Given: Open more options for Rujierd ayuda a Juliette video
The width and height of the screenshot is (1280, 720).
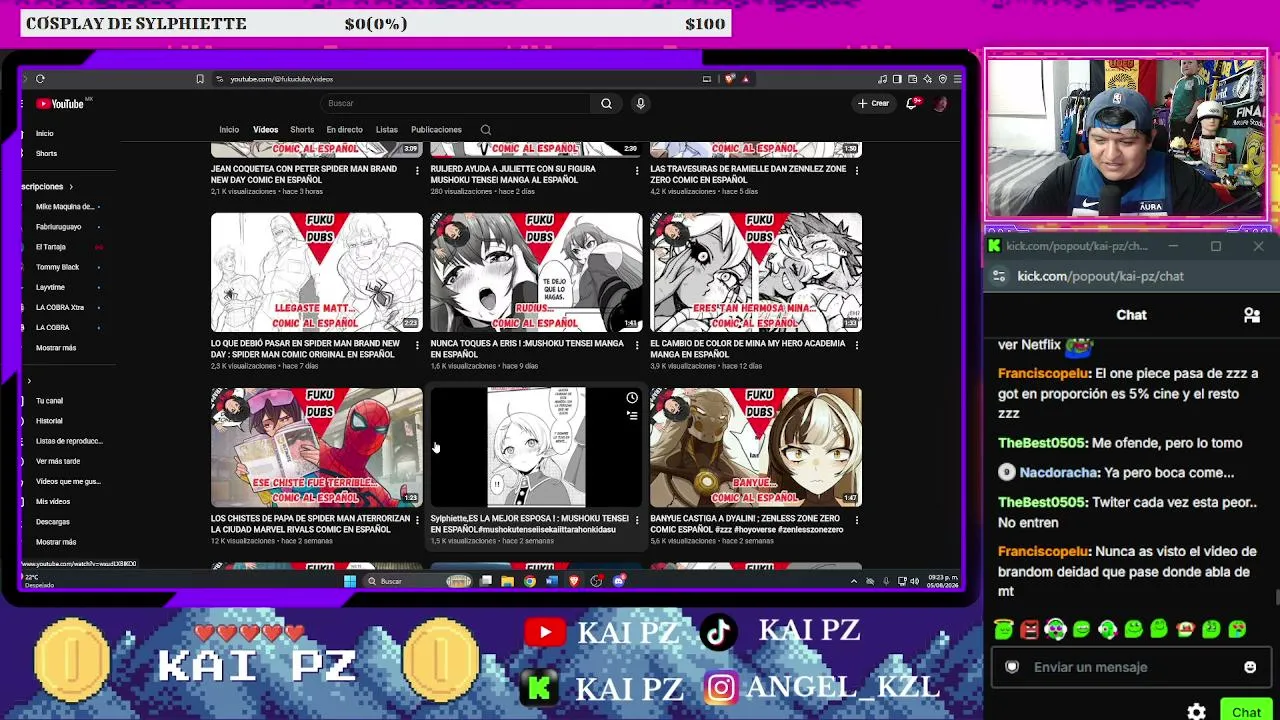Looking at the screenshot, I should [637, 170].
